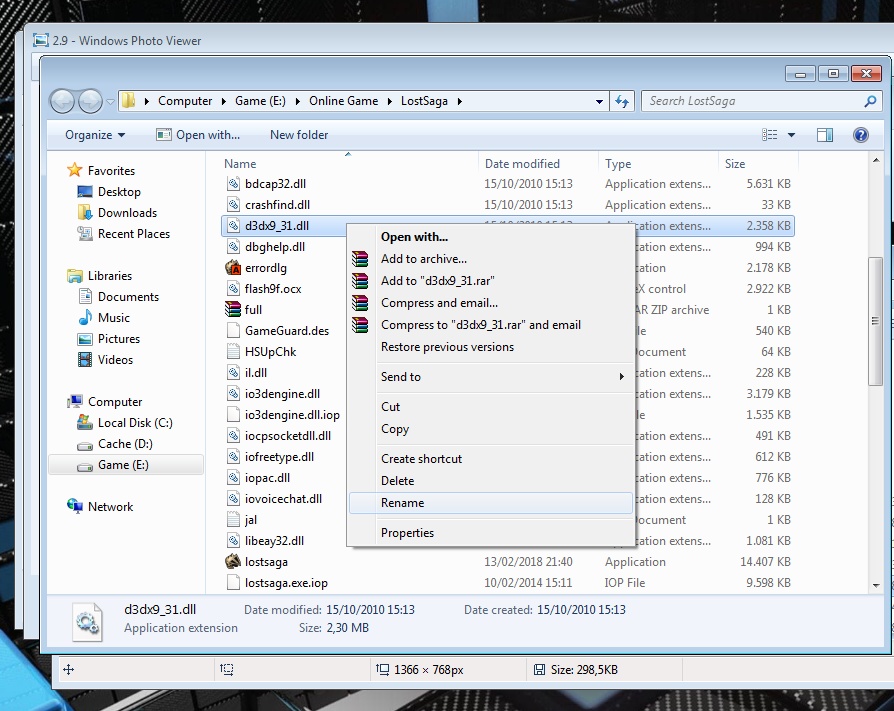The image size is (894, 711).
Task: Select Cut in the context menu
Action: pos(490,407)
